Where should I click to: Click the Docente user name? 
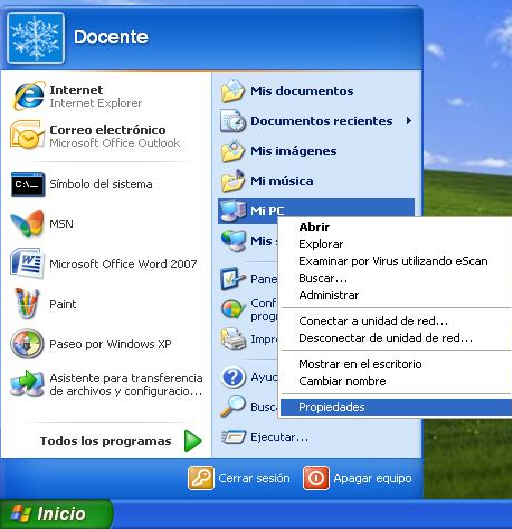[x=111, y=37]
